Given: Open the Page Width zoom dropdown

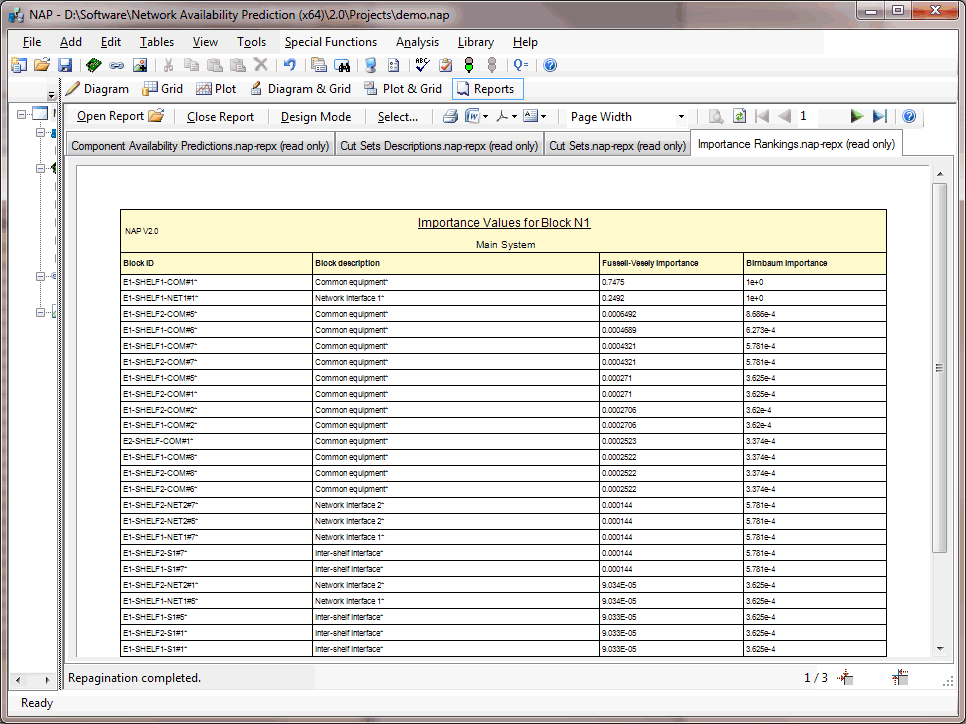Looking at the screenshot, I should (682, 117).
